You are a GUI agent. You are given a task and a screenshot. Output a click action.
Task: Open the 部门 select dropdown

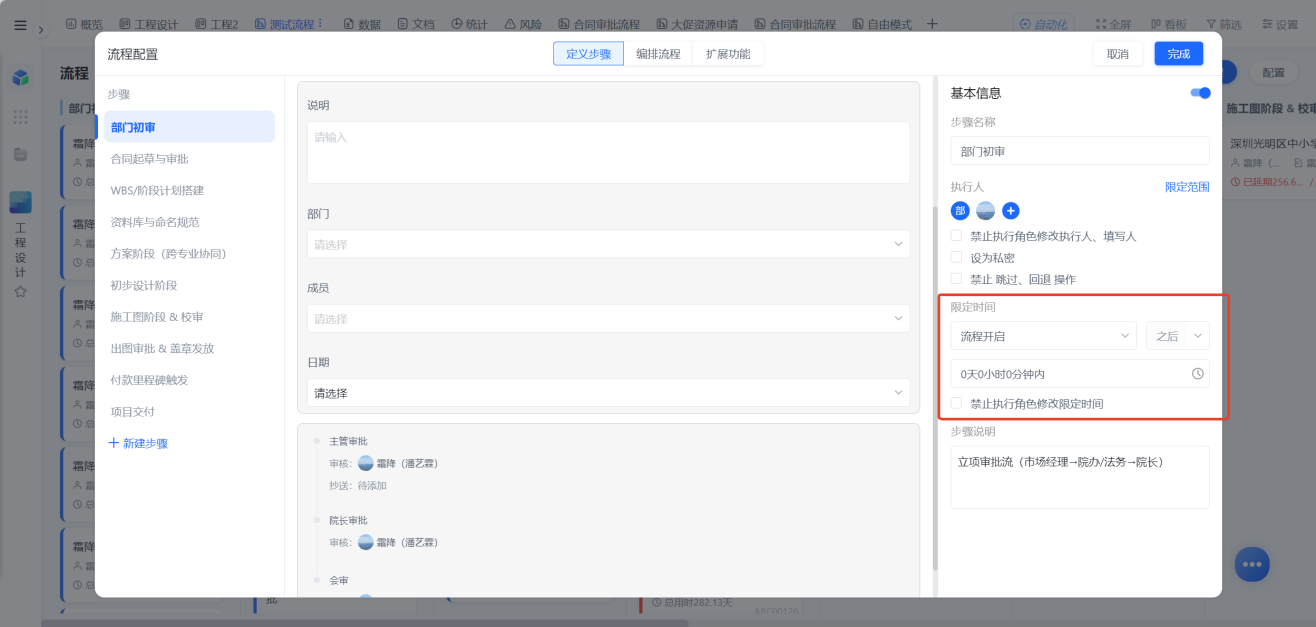point(608,244)
